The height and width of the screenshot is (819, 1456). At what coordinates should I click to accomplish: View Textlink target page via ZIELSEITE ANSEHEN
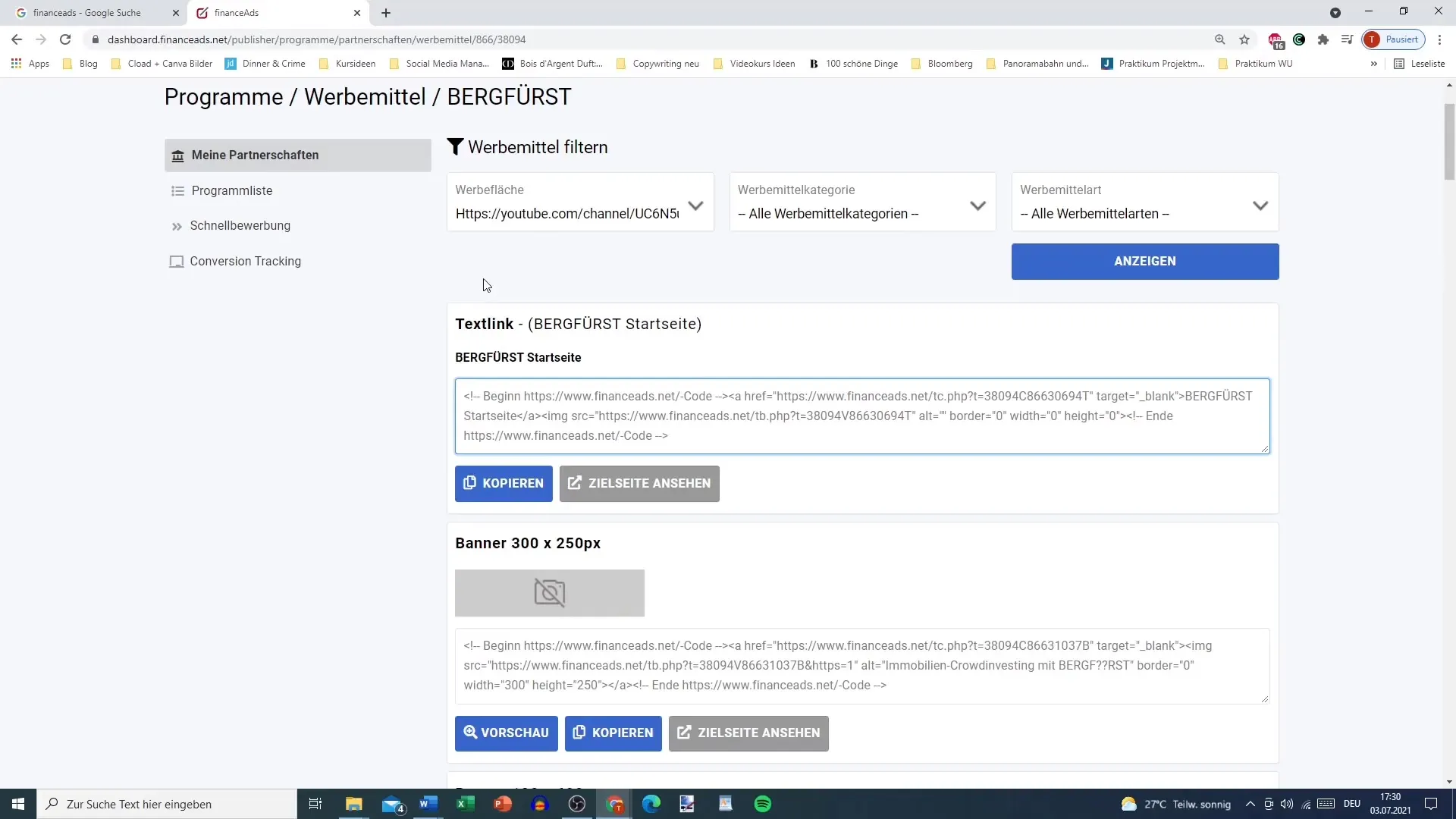(x=639, y=483)
